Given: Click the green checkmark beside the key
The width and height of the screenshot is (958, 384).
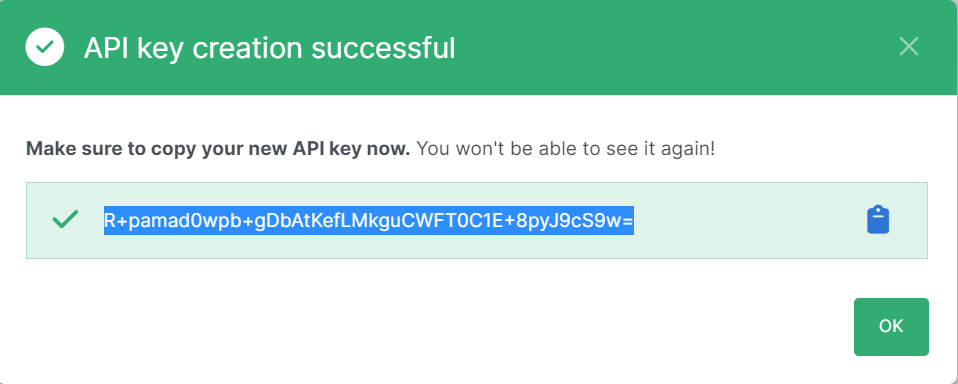Looking at the screenshot, I should click(65, 219).
